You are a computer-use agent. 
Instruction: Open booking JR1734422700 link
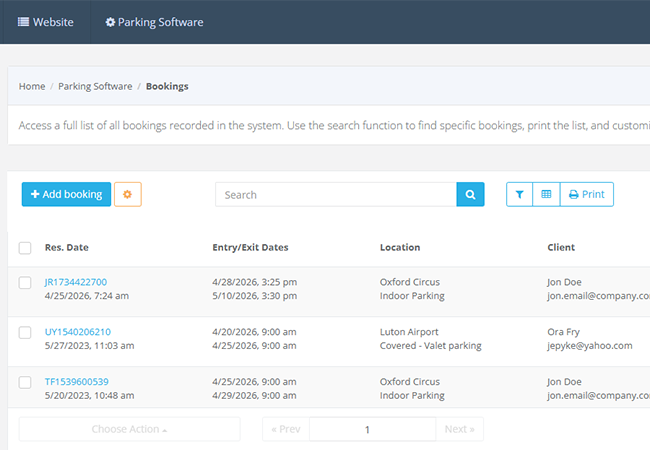pos(76,282)
